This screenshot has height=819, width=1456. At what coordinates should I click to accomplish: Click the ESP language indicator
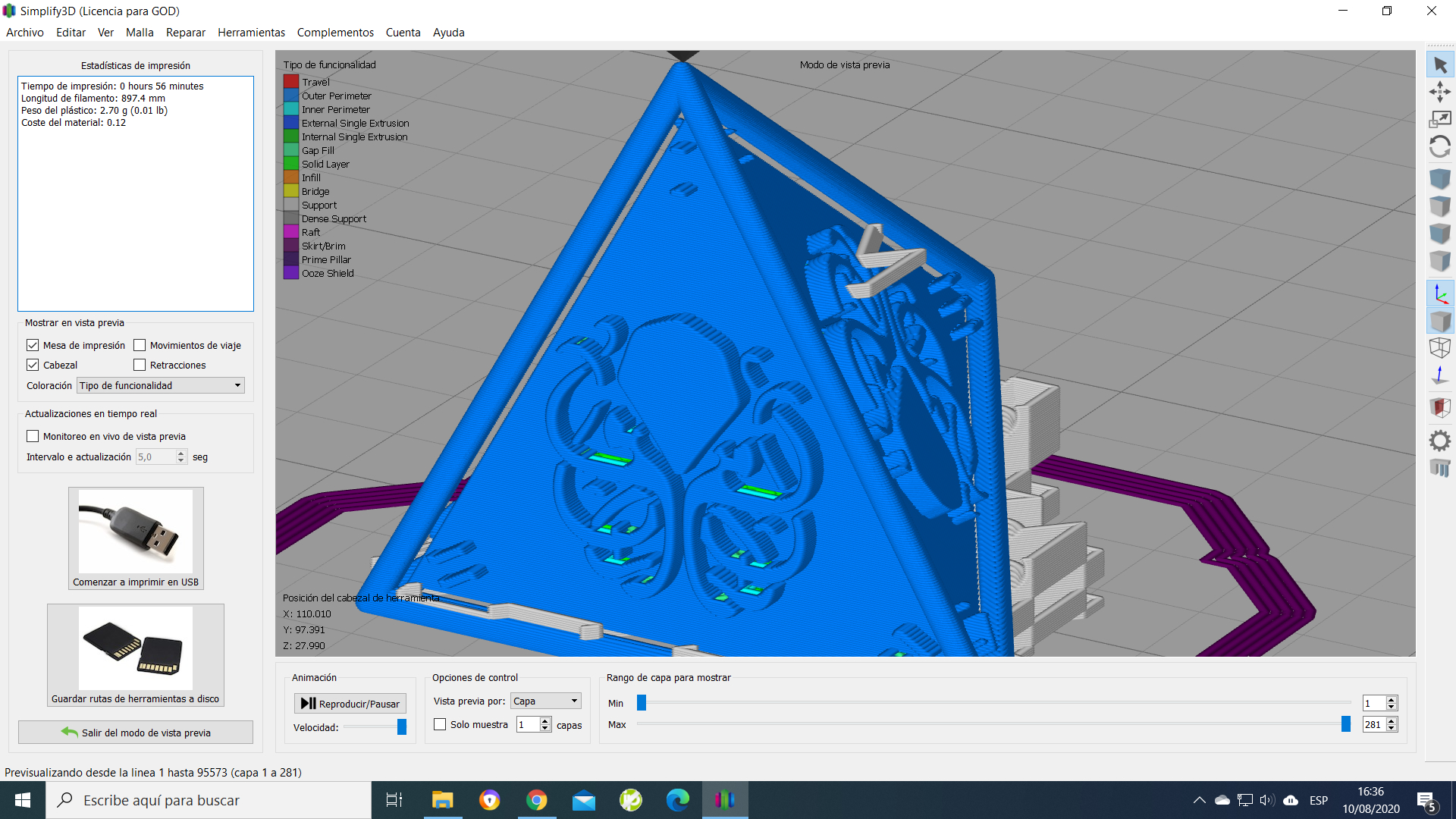[1319, 800]
